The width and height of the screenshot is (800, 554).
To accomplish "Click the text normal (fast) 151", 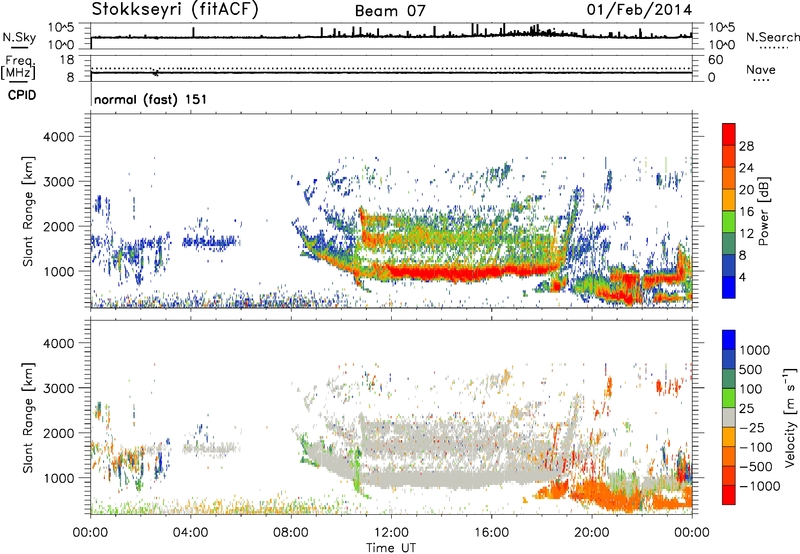I will coord(151,99).
